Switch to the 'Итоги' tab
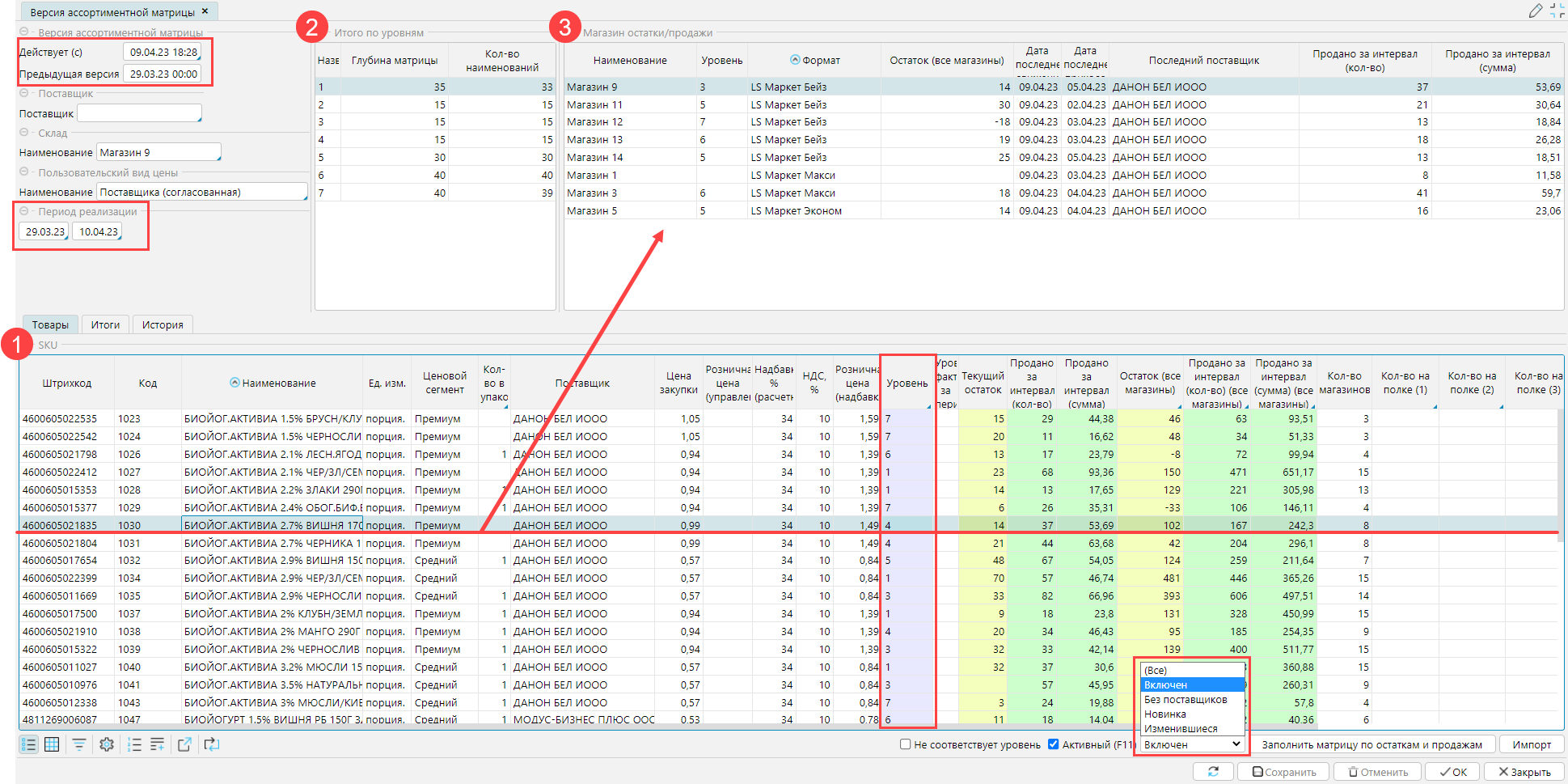 (x=105, y=324)
